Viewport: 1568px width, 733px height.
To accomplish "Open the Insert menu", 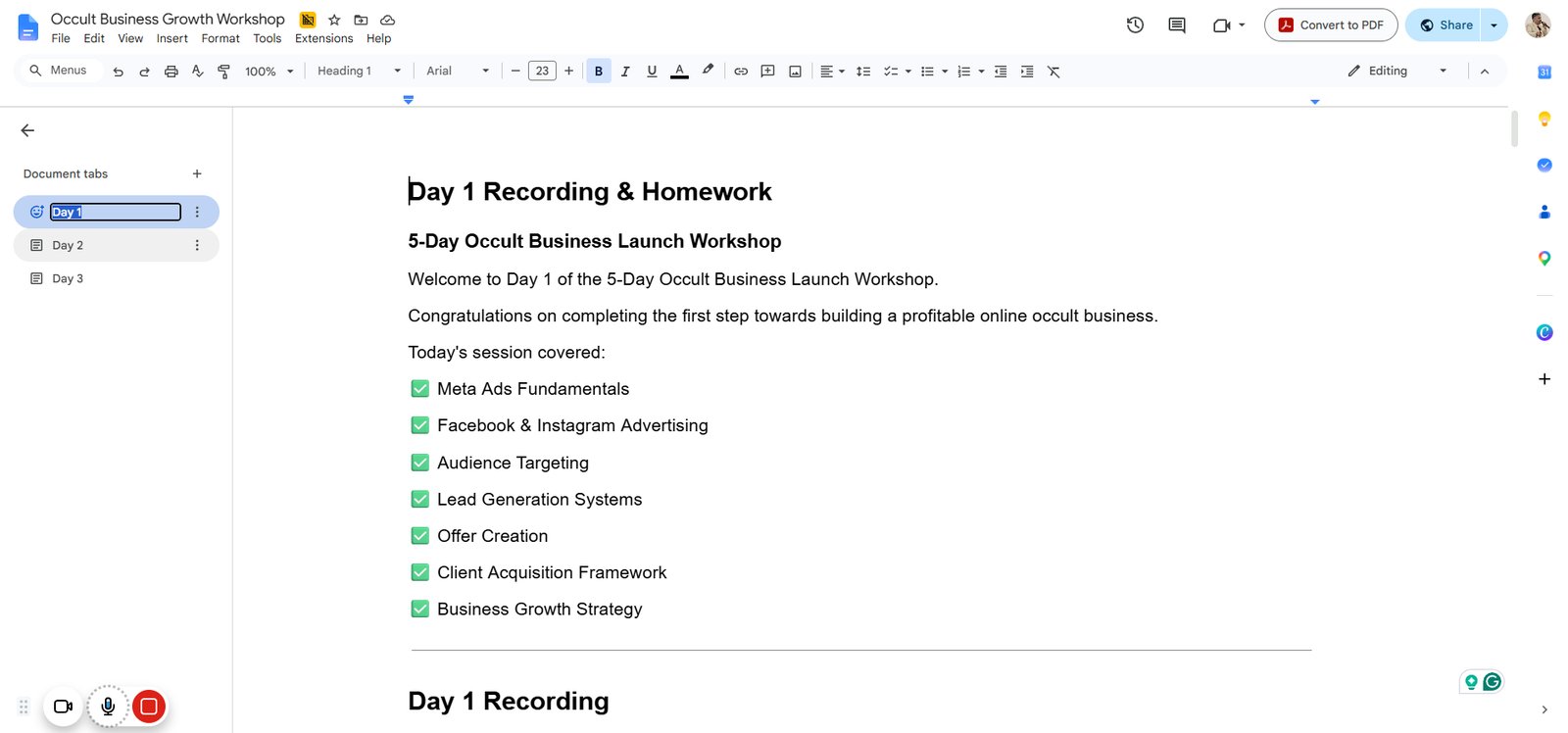I will coord(171,39).
